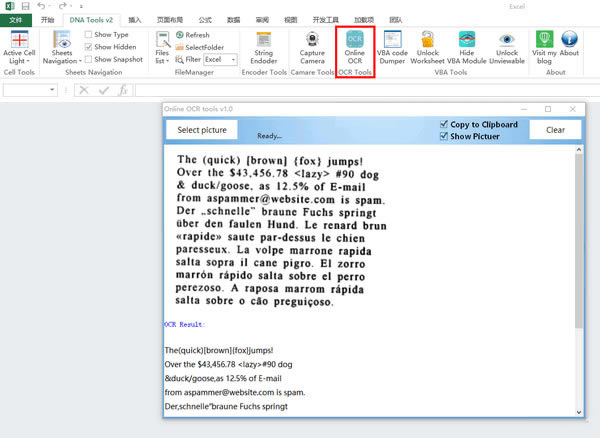Click the Excel application icon
The width and height of the screenshot is (600, 438).
(10, 6)
